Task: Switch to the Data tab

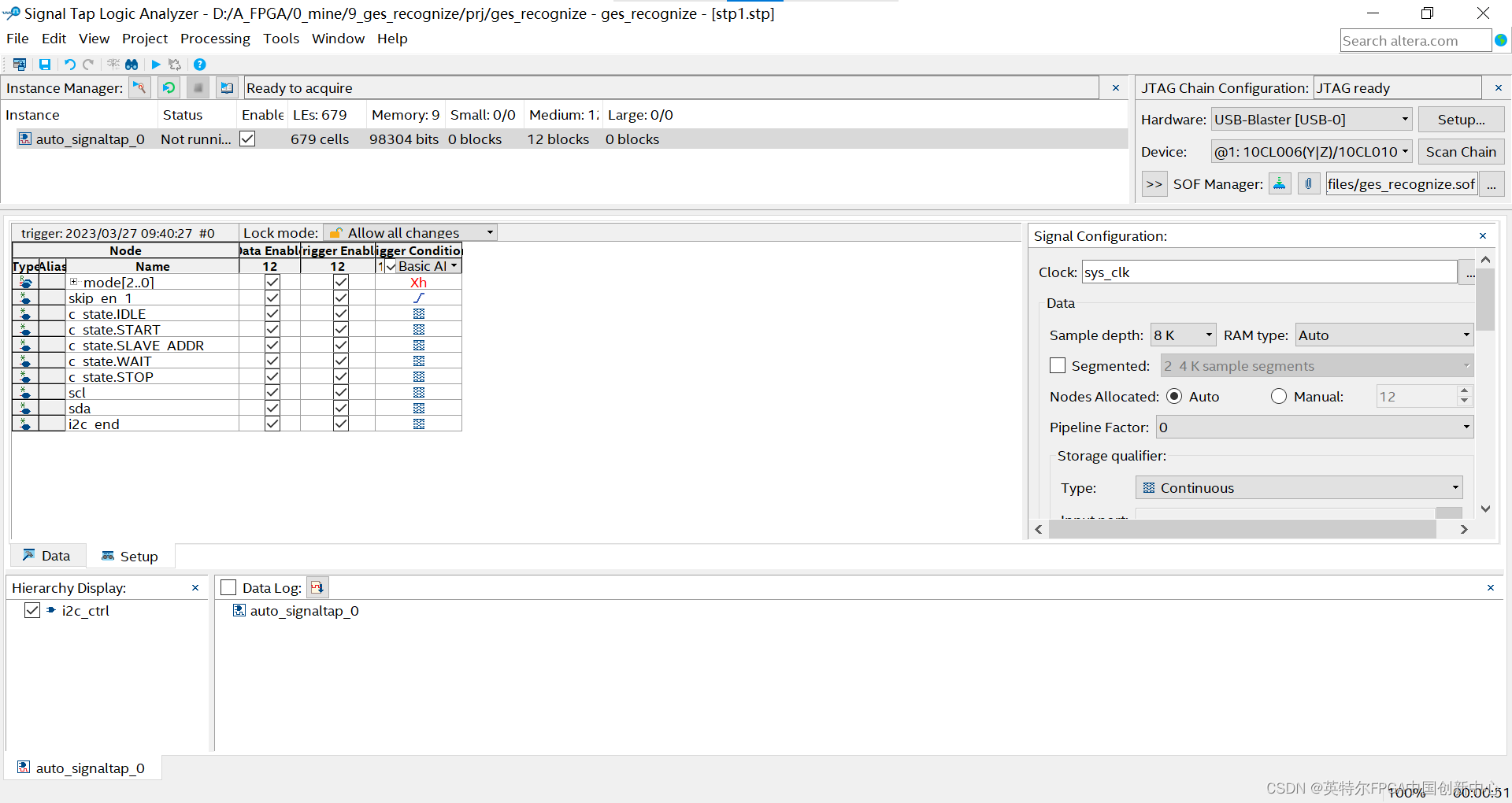Action: pos(46,556)
